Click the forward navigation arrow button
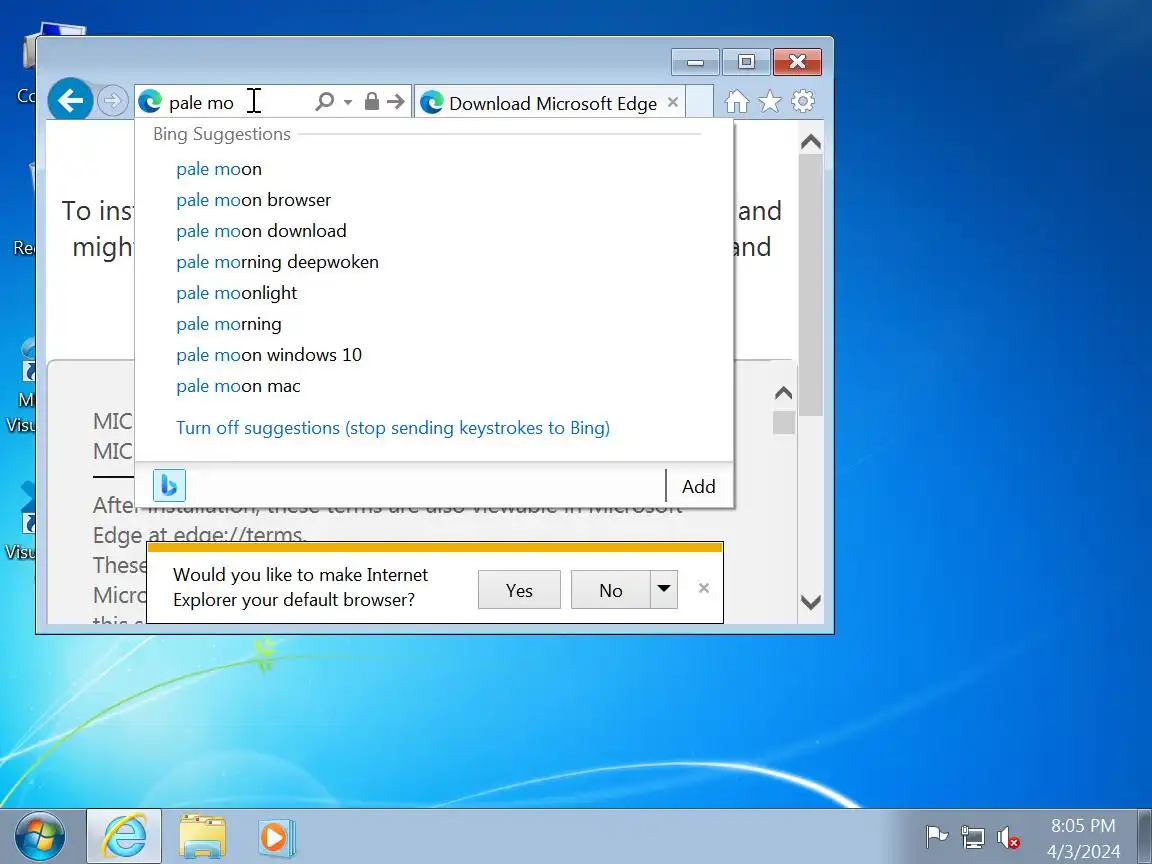The height and width of the screenshot is (864, 1152). click(x=112, y=101)
